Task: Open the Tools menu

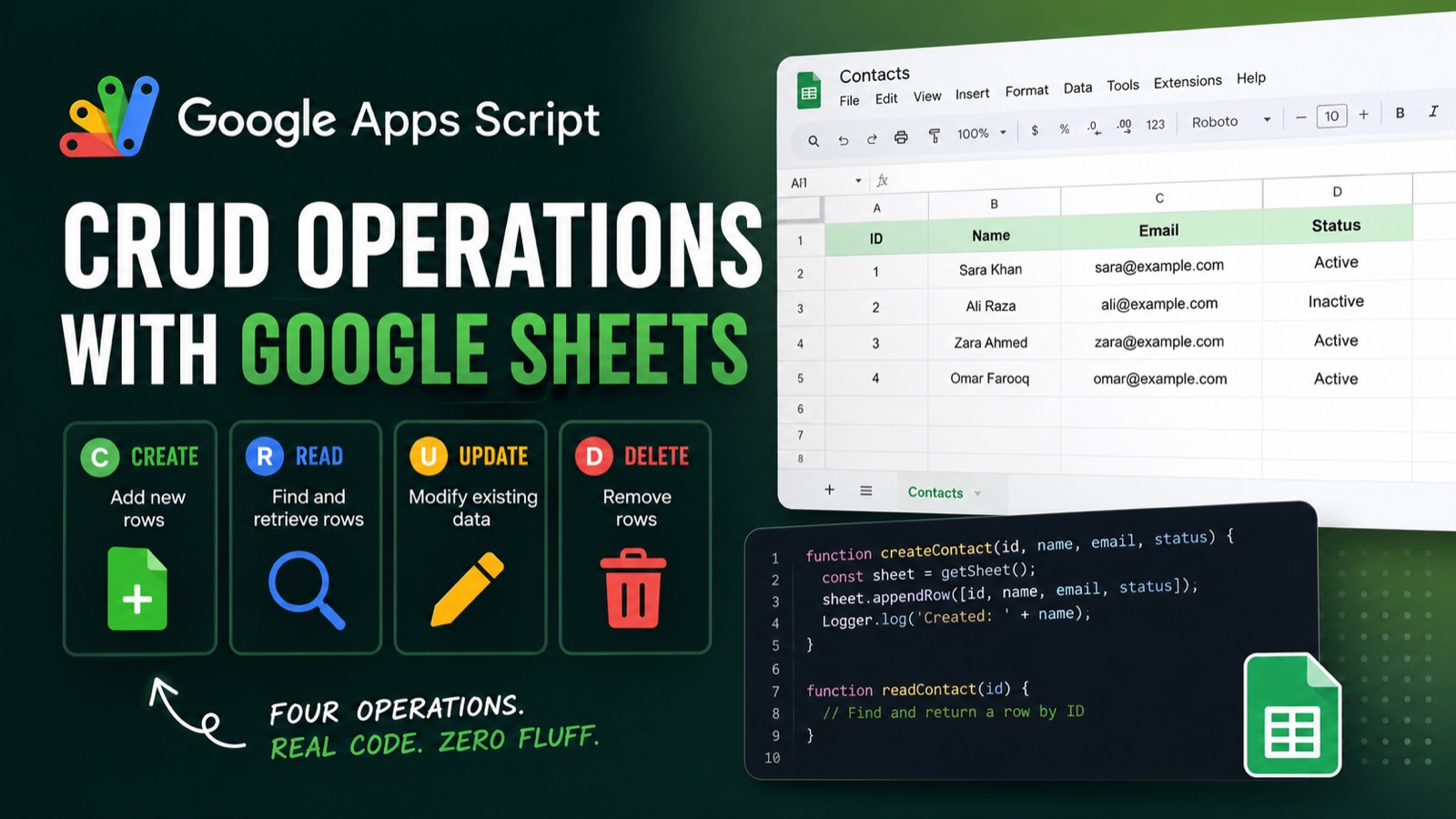Action: coord(1123,86)
